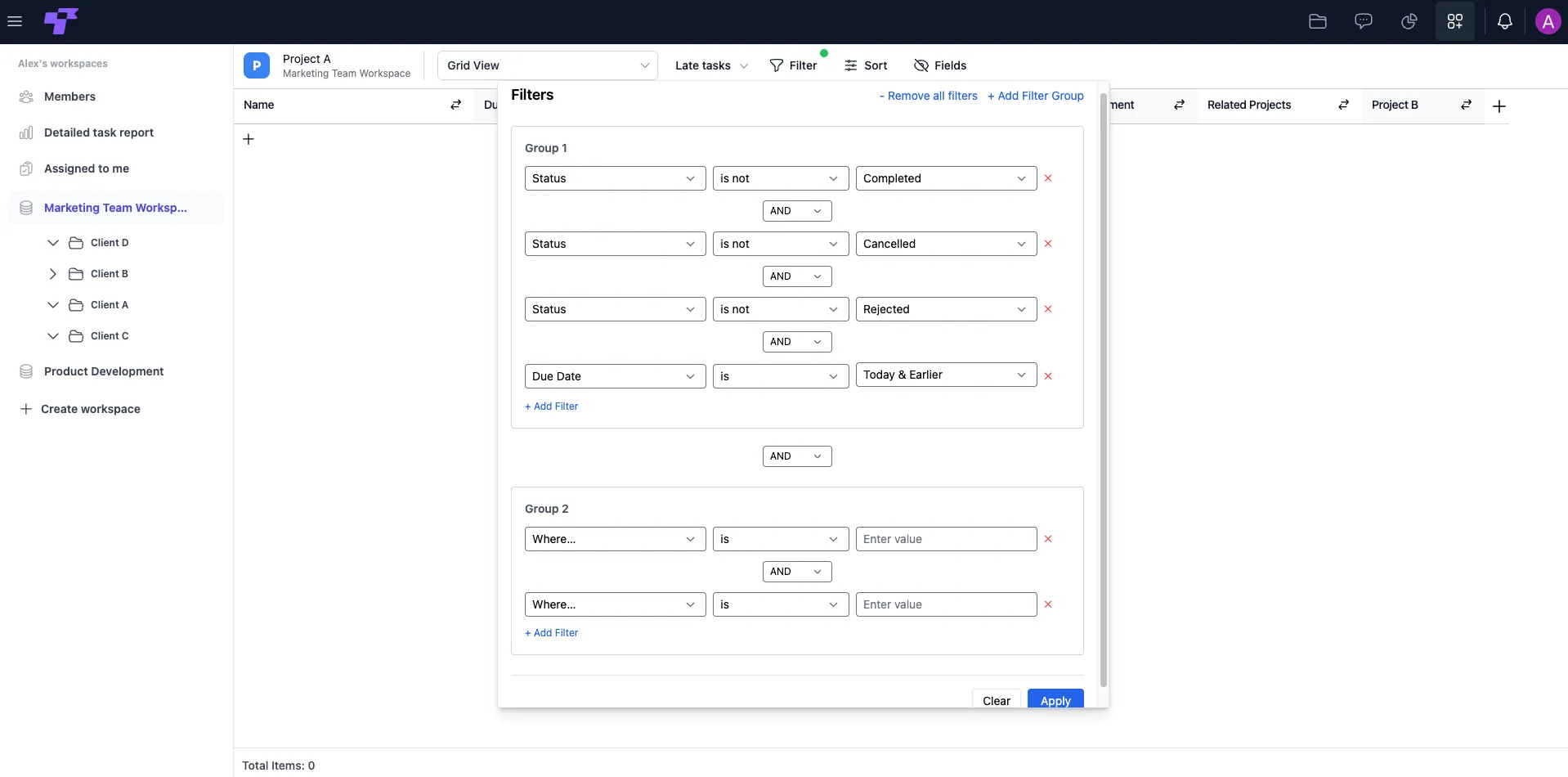This screenshot has width=1568, height=777.
Task: Open the Sort menu
Action: pos(865,65)
